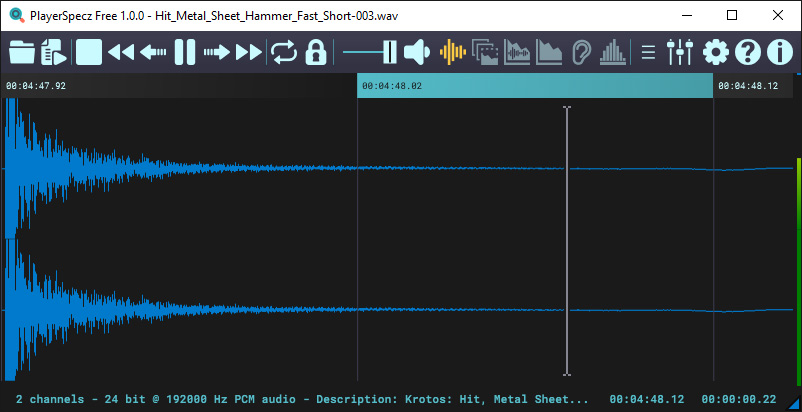Mute audio with the speaker icon
The height and width of the screenshot is (412, 802).
(417, 52)
